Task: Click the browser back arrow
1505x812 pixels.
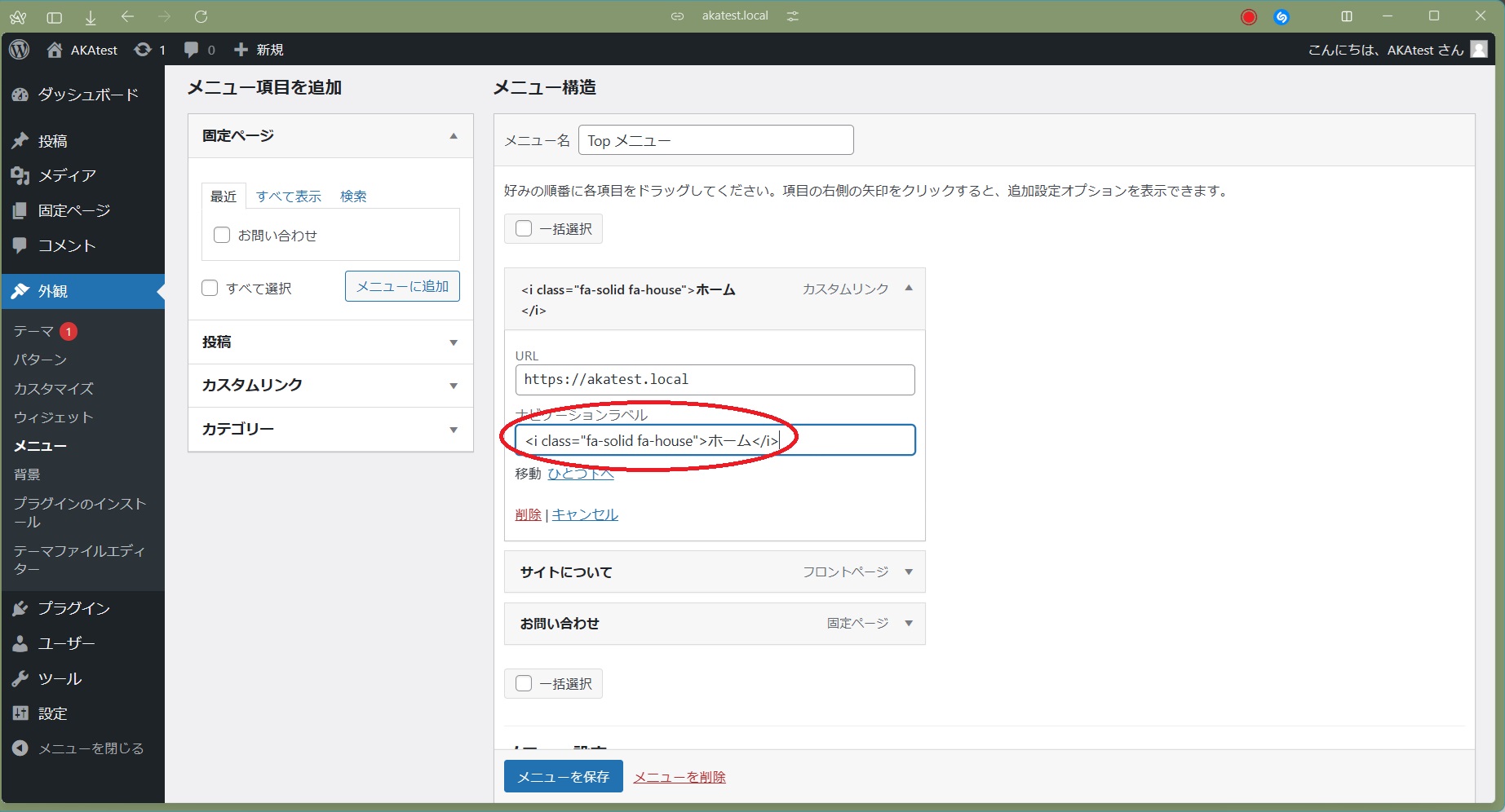Action: pyautogui.click(x=127, y=16)
